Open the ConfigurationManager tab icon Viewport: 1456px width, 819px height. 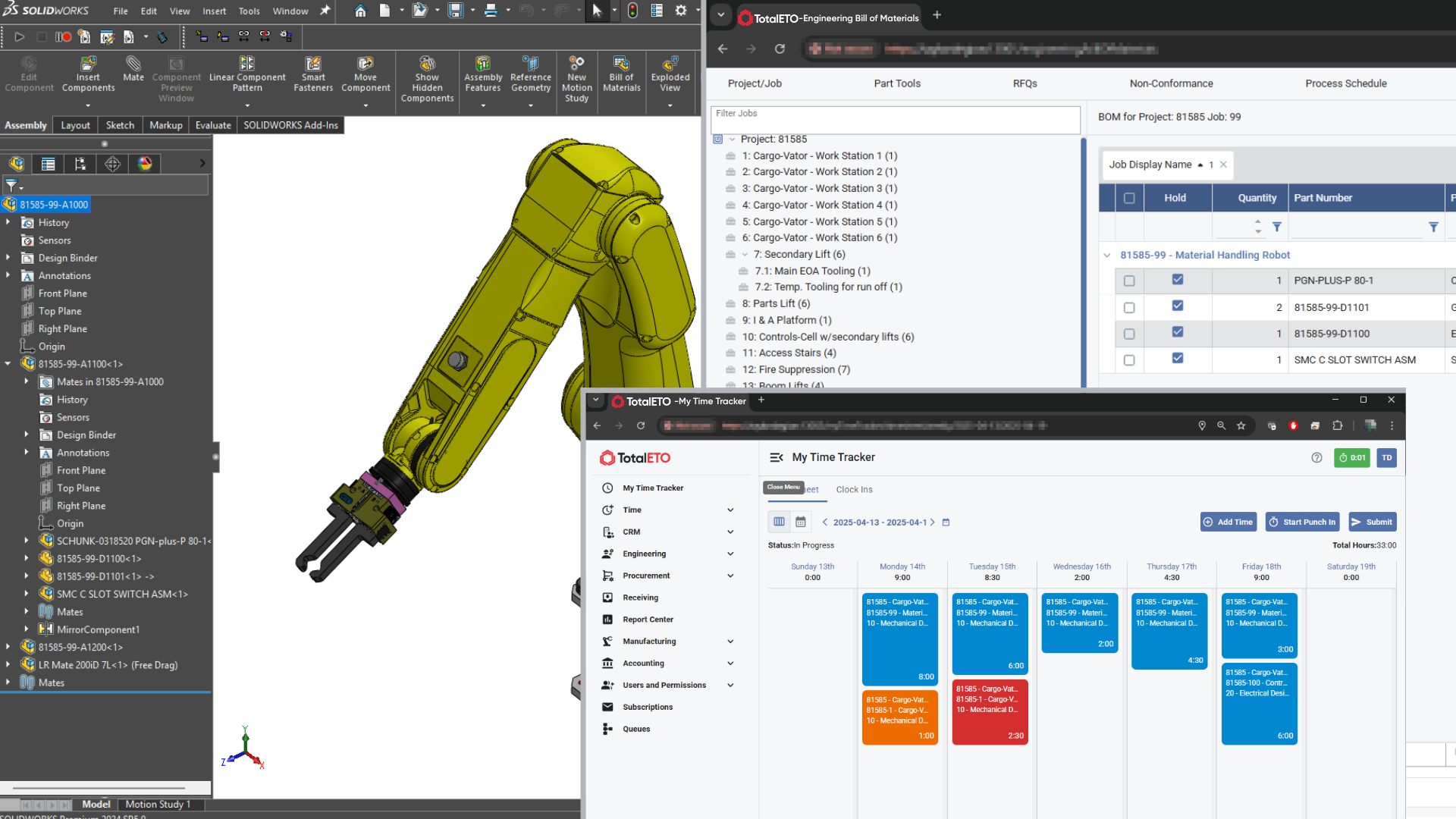coord(80,163)
